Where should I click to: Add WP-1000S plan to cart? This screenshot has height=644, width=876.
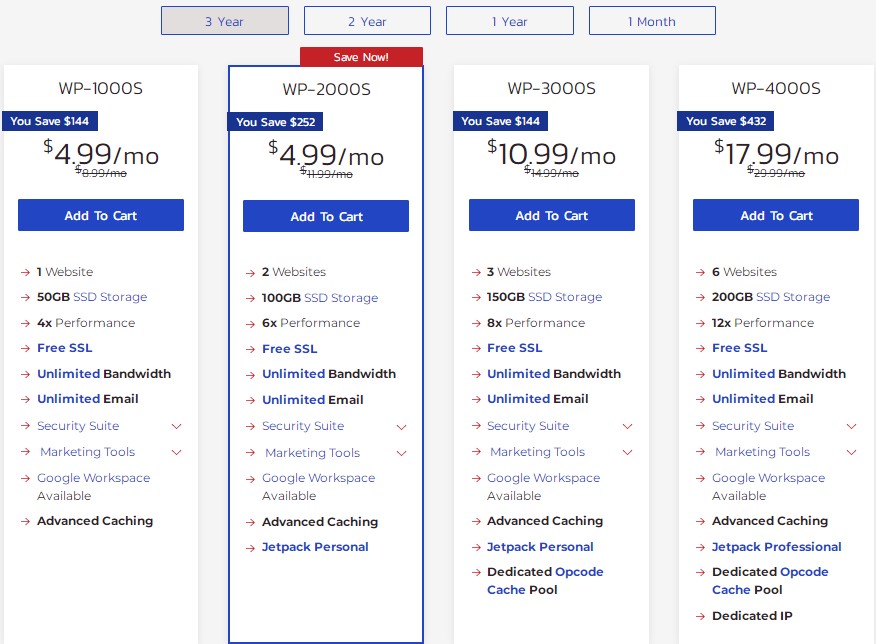tap(101, 215)
